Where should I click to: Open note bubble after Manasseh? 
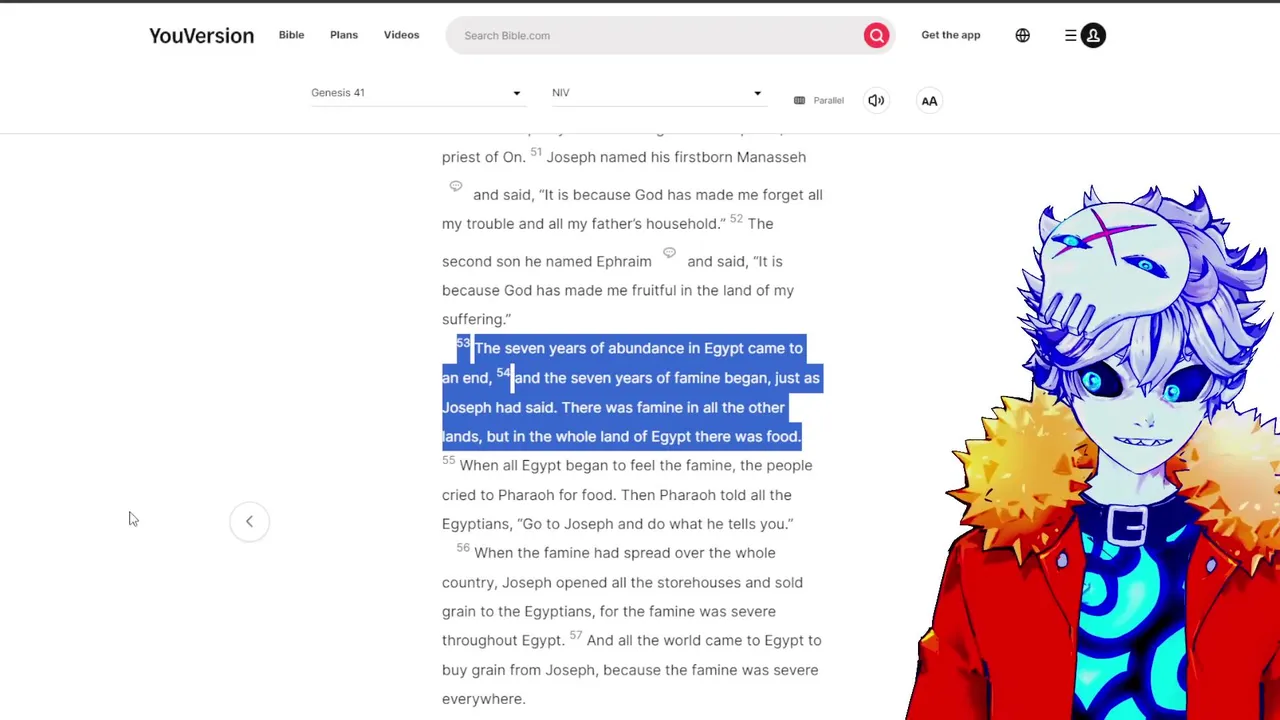pyautogui.click(x=456, y=186)
